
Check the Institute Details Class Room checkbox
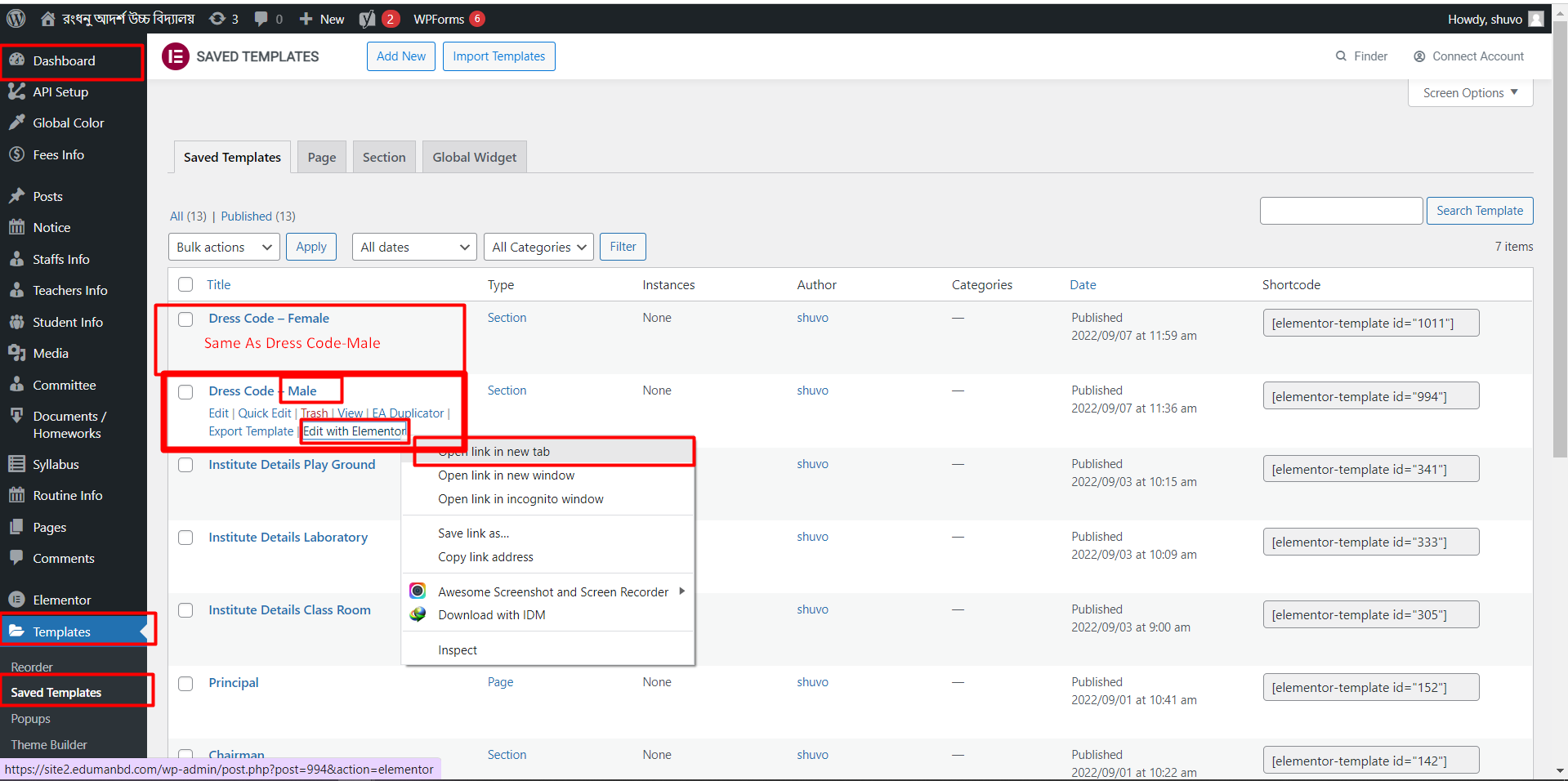185,610
